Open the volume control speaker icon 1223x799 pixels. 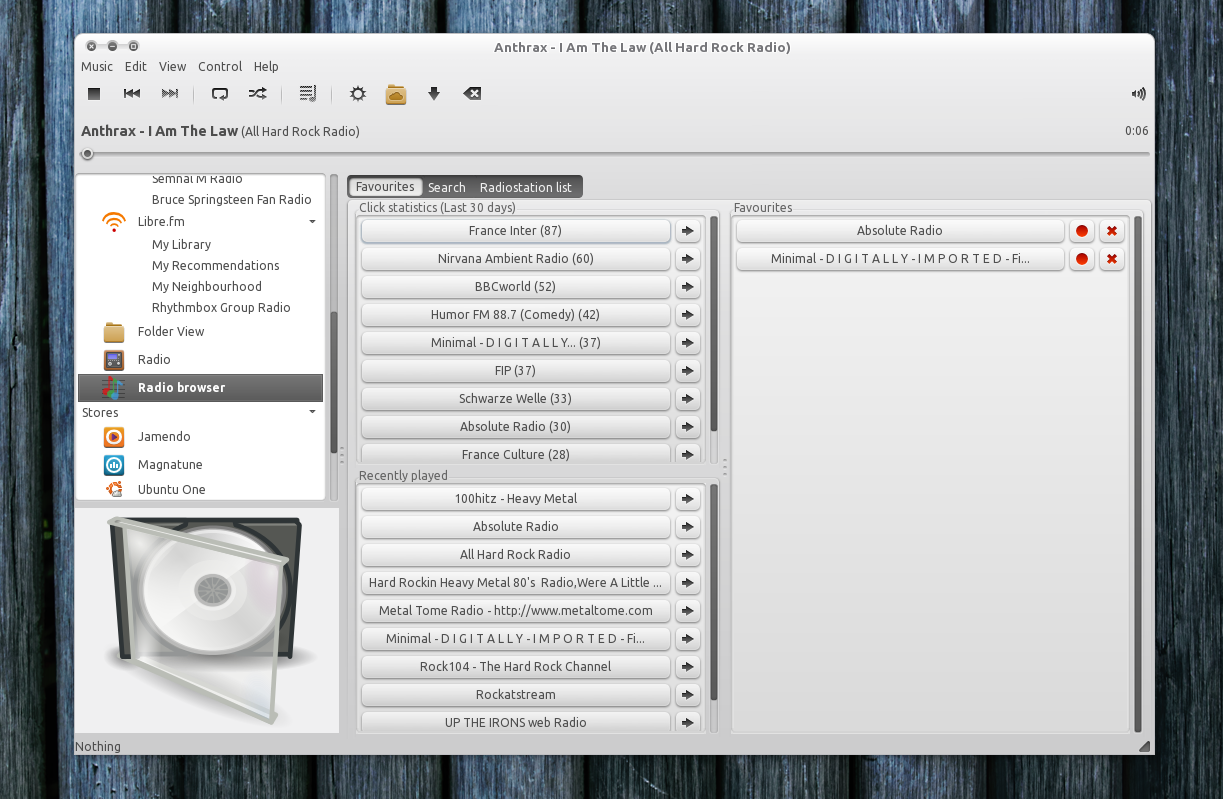tap(1138, 94)
